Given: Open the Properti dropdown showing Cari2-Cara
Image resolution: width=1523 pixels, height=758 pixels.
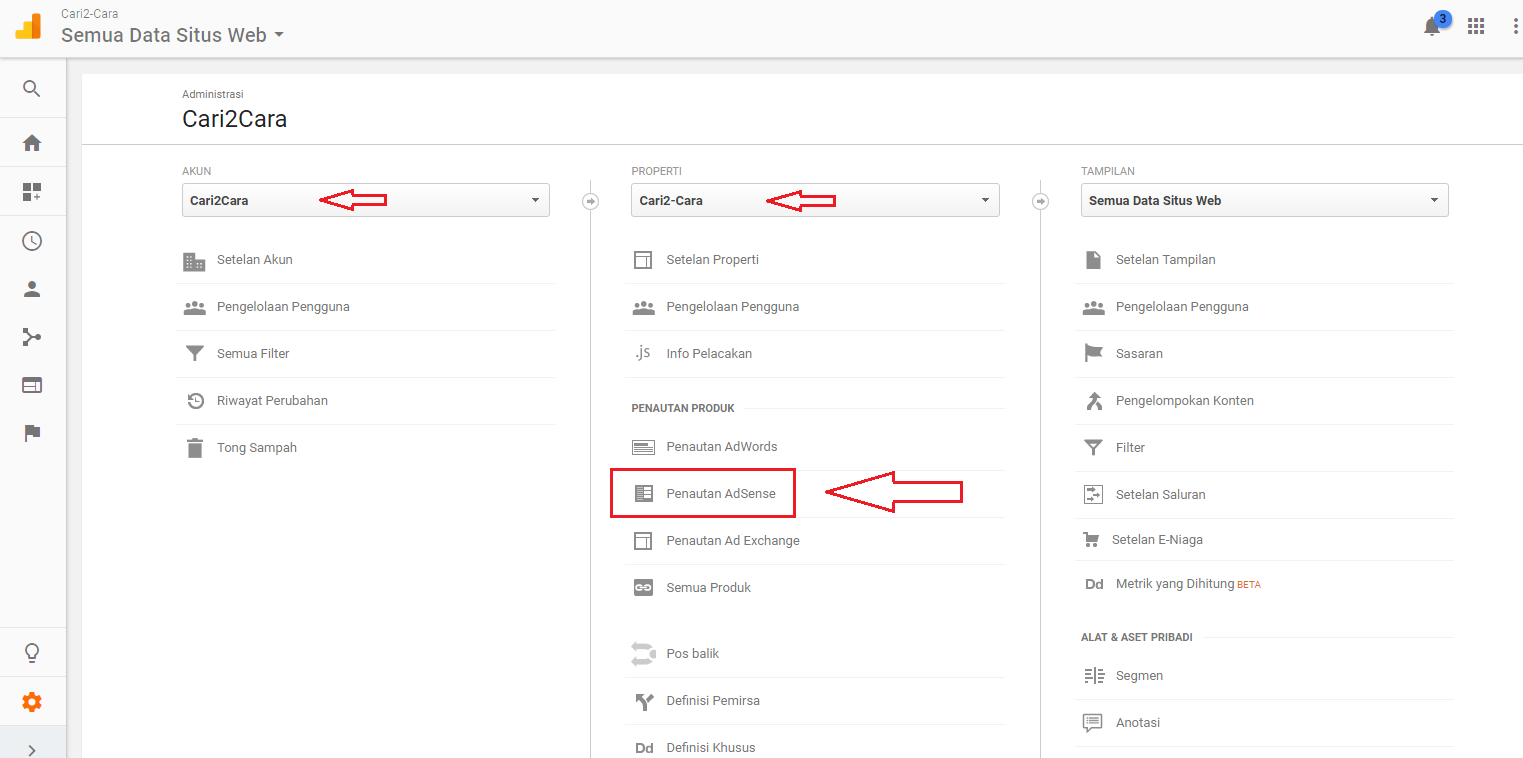Looking at the screenshot, I should (815, 200).
